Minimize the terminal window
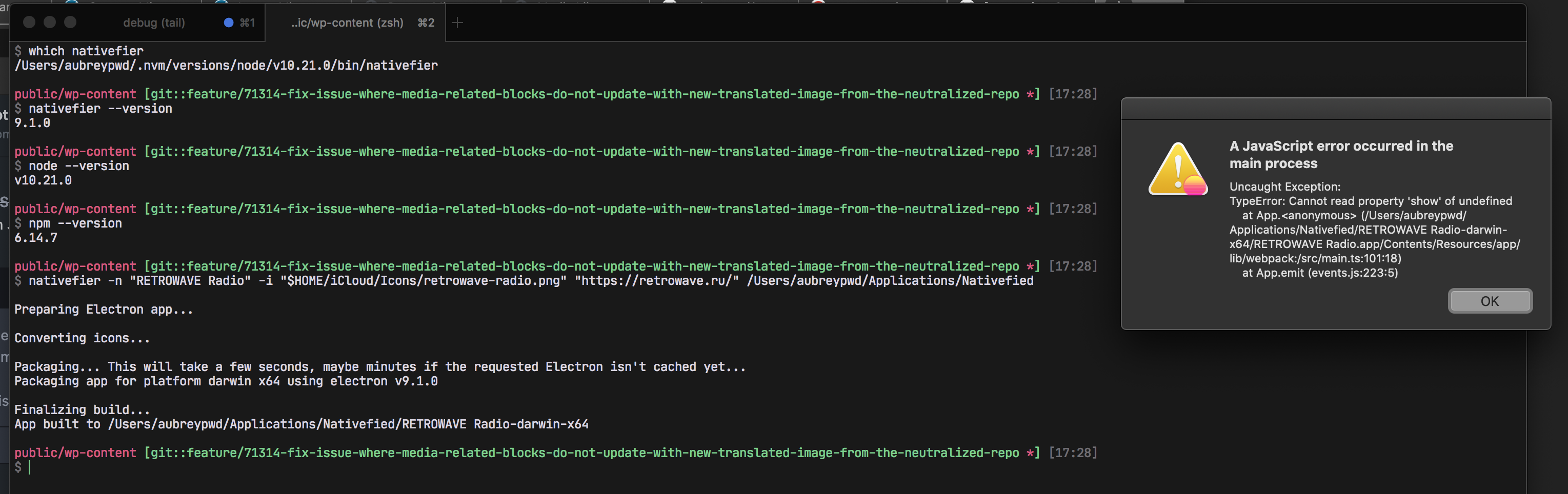 [50, 23]
